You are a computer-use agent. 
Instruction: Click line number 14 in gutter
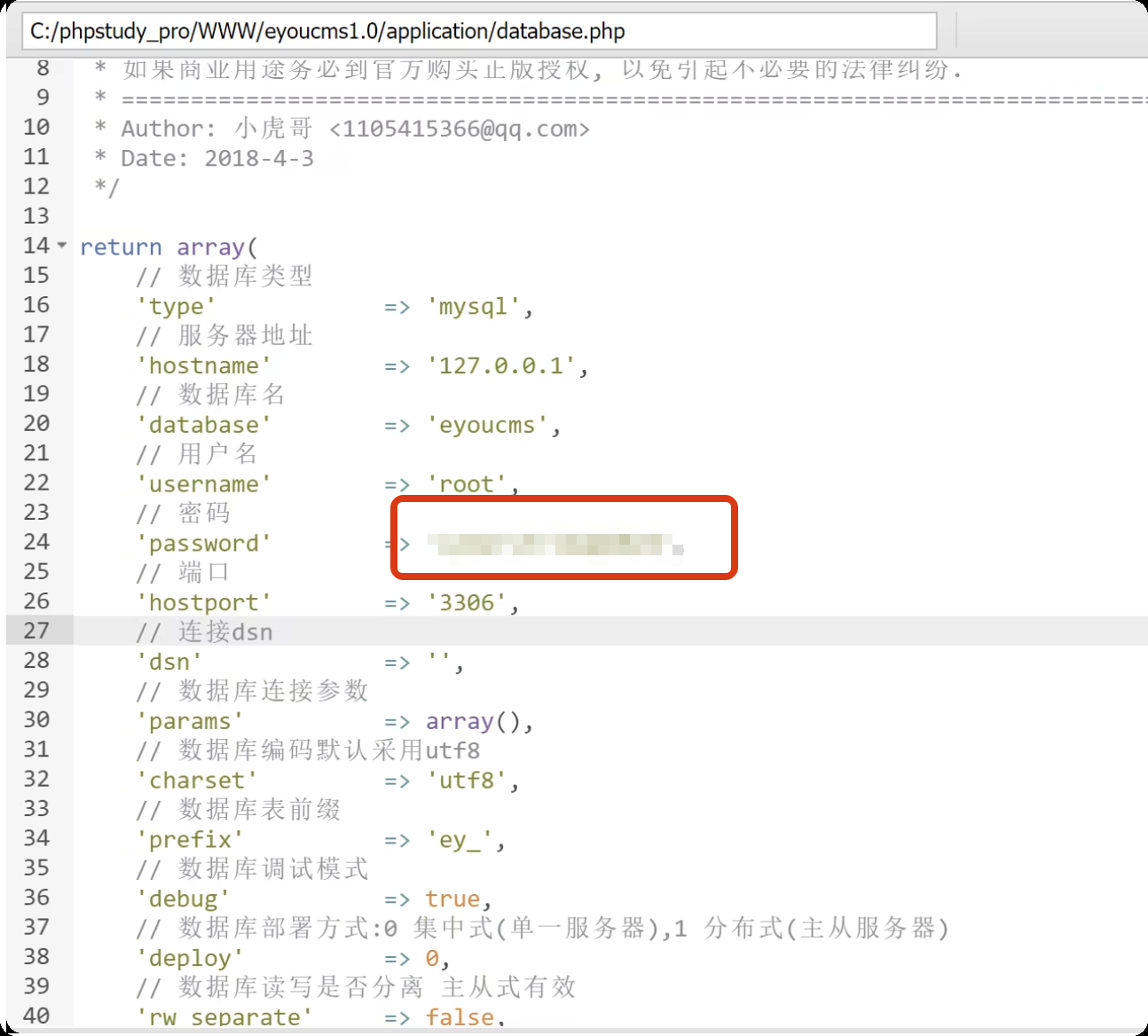tap(36, 246)
